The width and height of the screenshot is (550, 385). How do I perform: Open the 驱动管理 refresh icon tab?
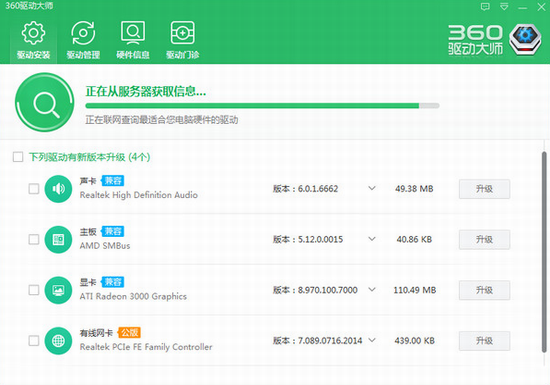[x=83, y=40]
